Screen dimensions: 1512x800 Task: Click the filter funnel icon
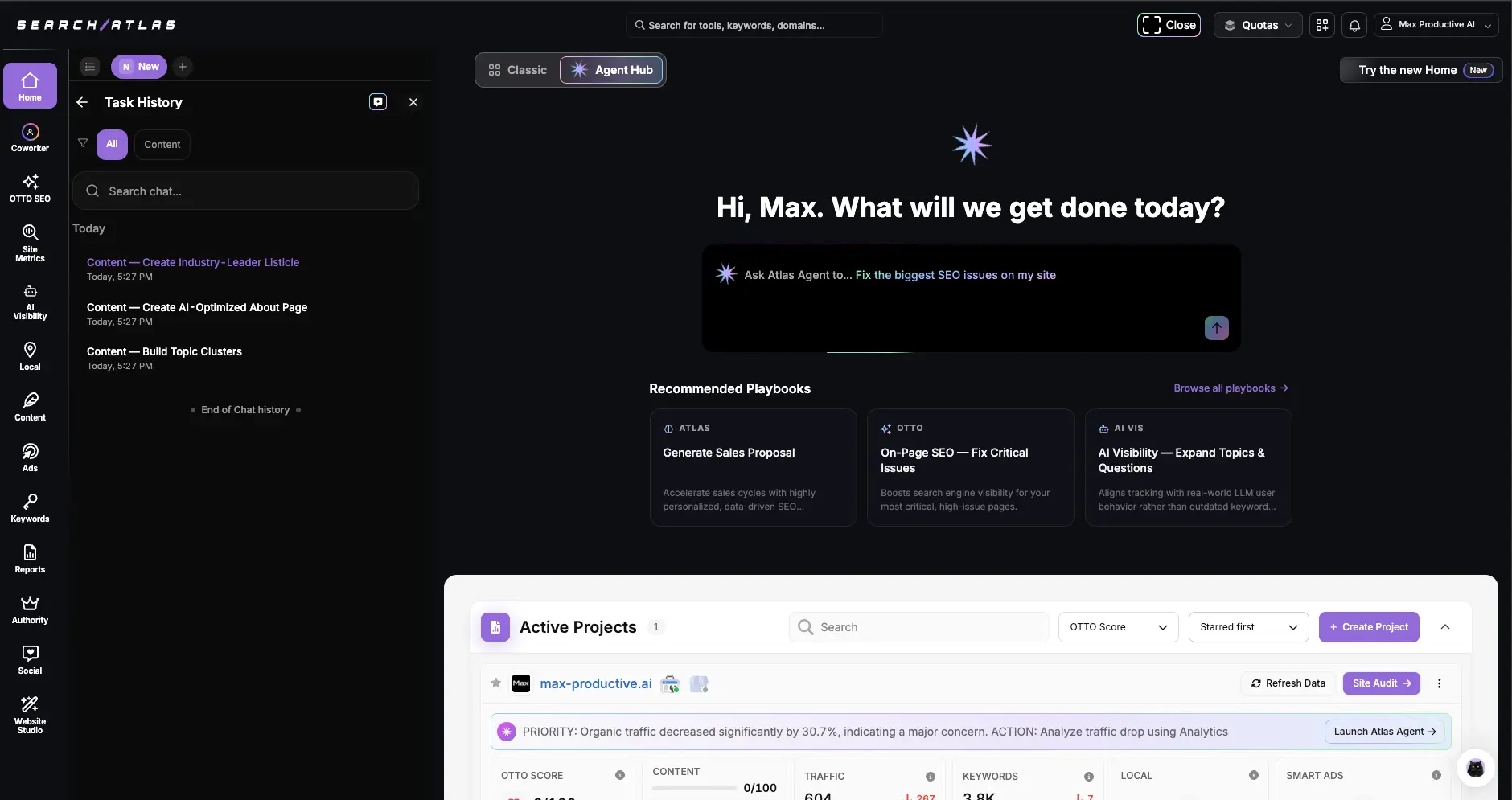pos(83,143)
